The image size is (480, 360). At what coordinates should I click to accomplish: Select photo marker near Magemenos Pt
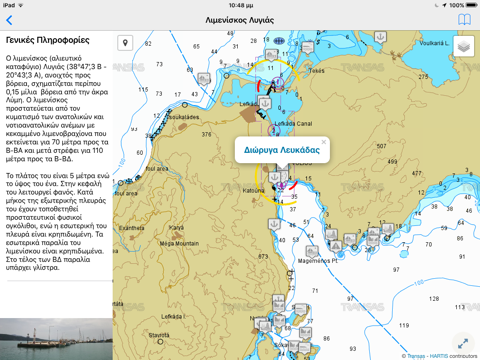(x=312, y=251)
